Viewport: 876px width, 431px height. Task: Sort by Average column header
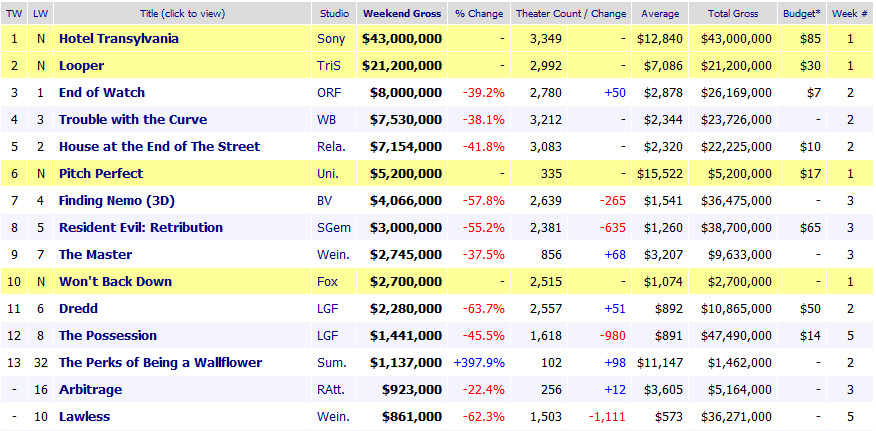point(660,13)
